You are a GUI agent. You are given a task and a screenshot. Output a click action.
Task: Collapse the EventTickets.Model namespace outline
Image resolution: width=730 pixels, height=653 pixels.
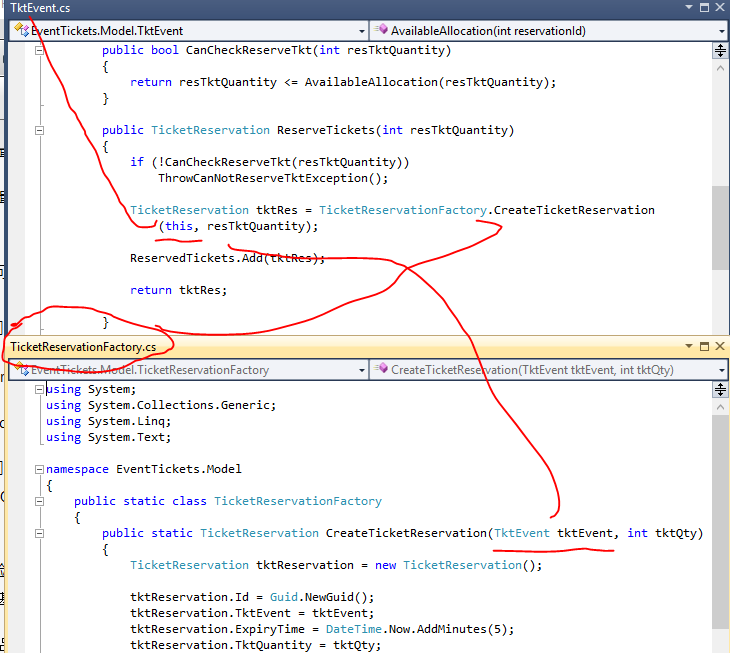coord(40,469)
